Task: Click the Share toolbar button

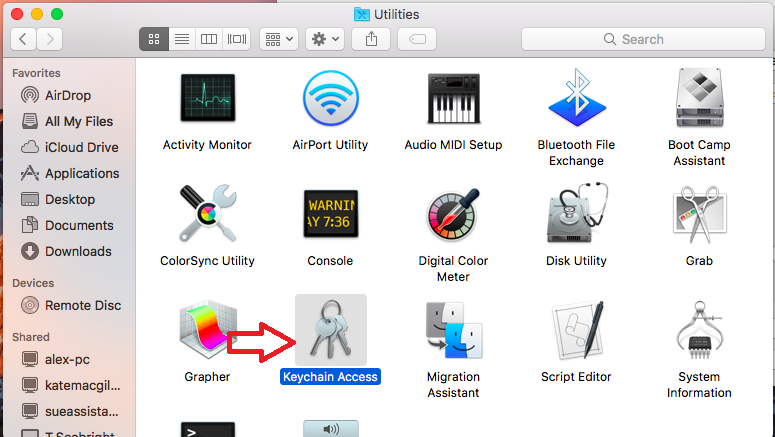Action: pos(371,39)
